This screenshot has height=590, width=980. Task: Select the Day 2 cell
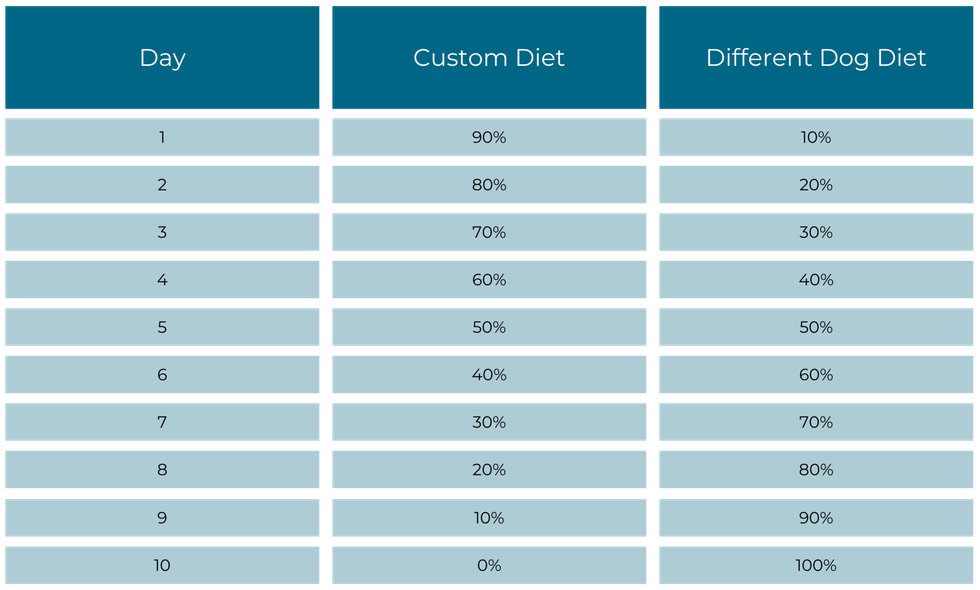162,185
